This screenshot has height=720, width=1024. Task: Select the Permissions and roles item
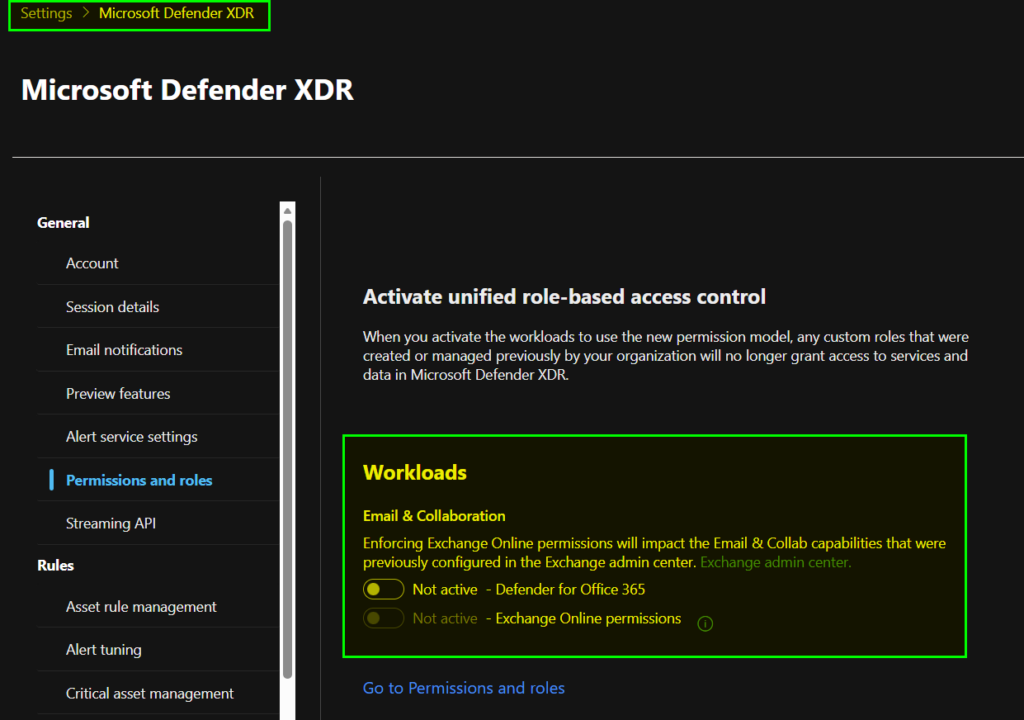(139, 480)
